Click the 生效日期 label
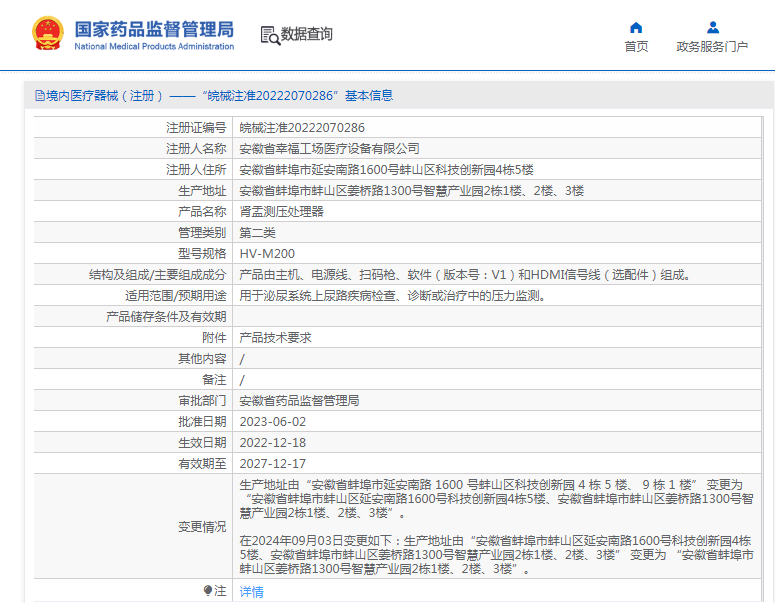The width and height of the screenshot is (775, 603). click(202, 442)
